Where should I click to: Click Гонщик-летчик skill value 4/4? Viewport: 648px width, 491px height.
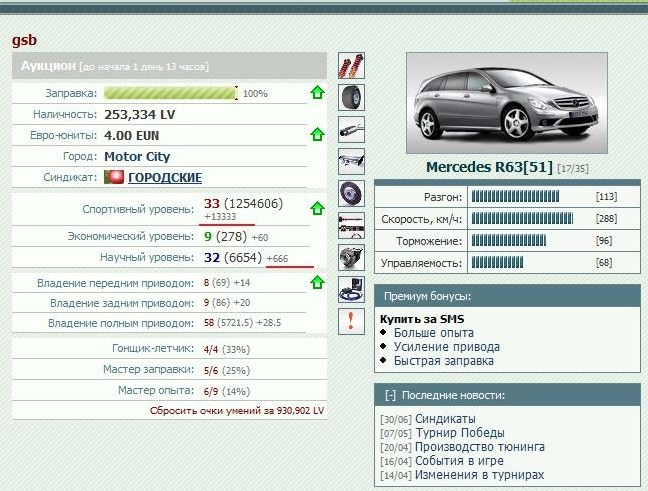(211, 350)
